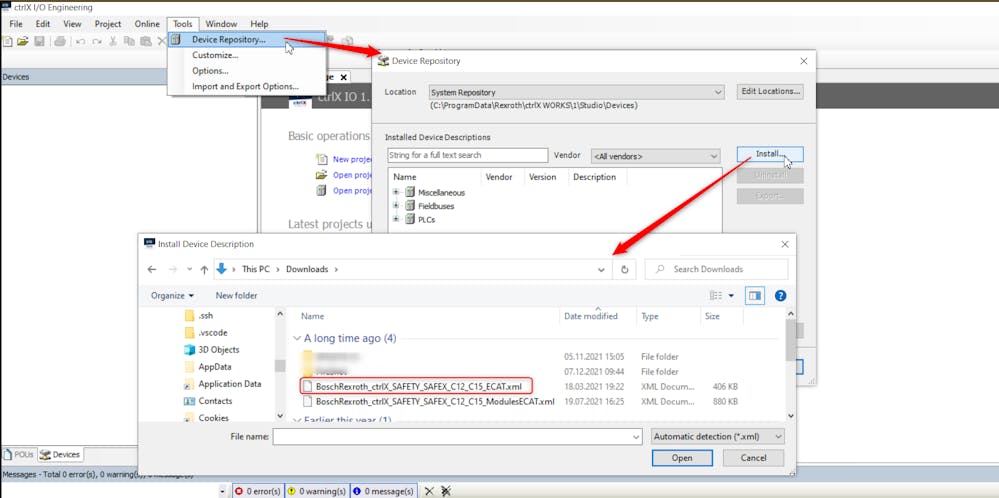Click the Device Repository icon in Tools menu
This screenshot has height=498, width=999.
176,39
